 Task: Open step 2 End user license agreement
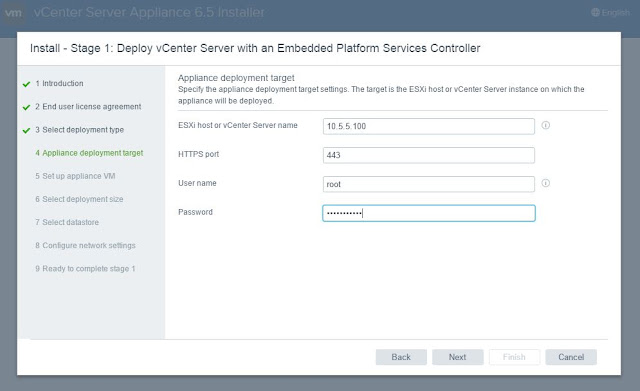tap(88, 107)
